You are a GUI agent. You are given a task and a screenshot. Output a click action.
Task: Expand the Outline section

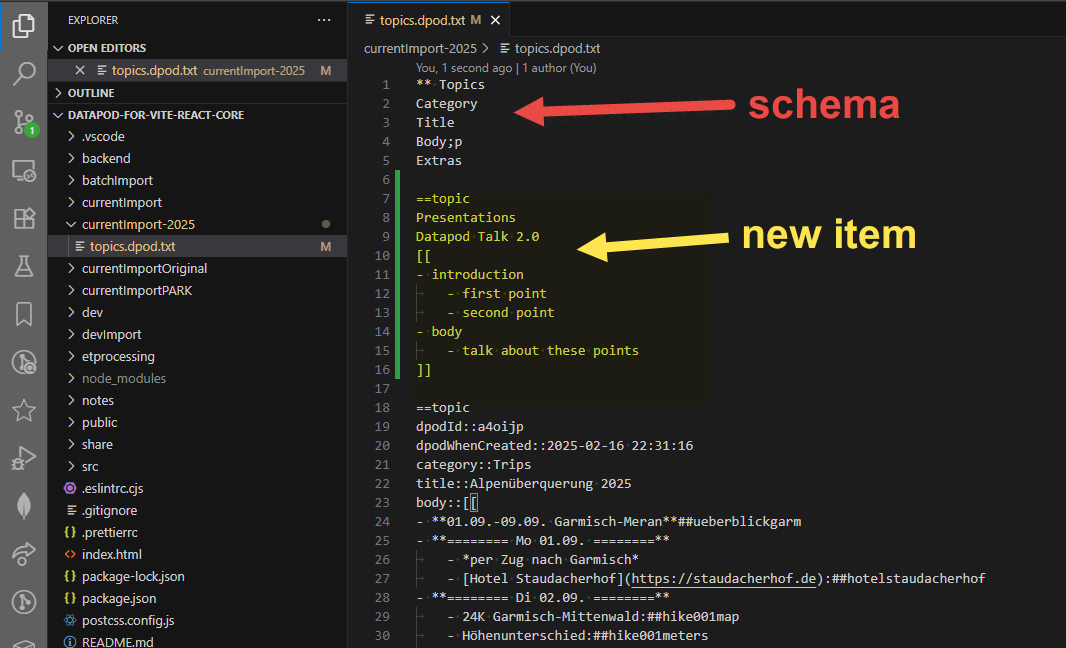tap(91, 92)
